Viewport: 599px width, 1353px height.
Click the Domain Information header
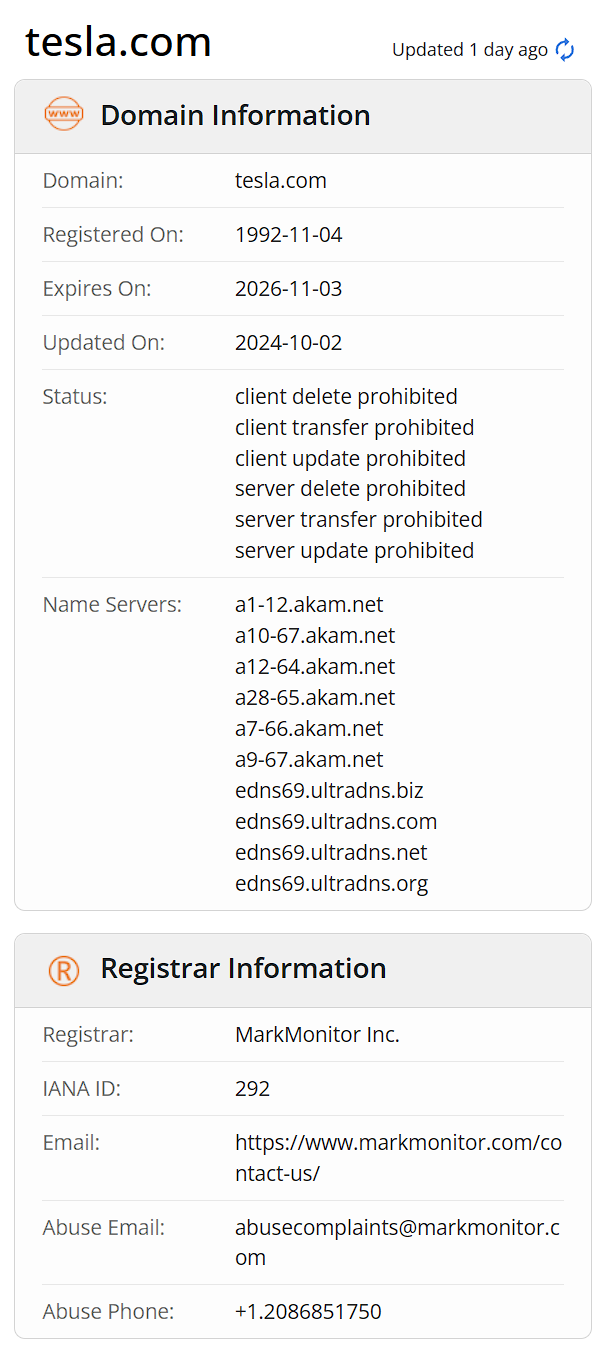[235, 115]
